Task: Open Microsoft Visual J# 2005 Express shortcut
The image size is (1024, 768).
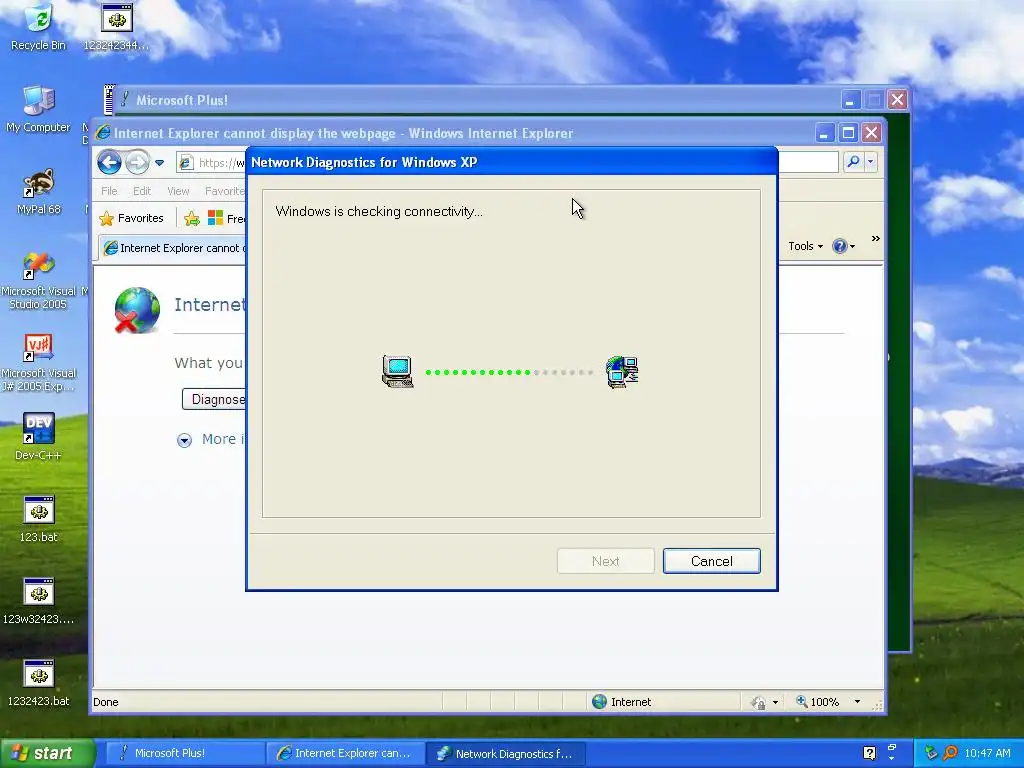Action: (39, 363)
